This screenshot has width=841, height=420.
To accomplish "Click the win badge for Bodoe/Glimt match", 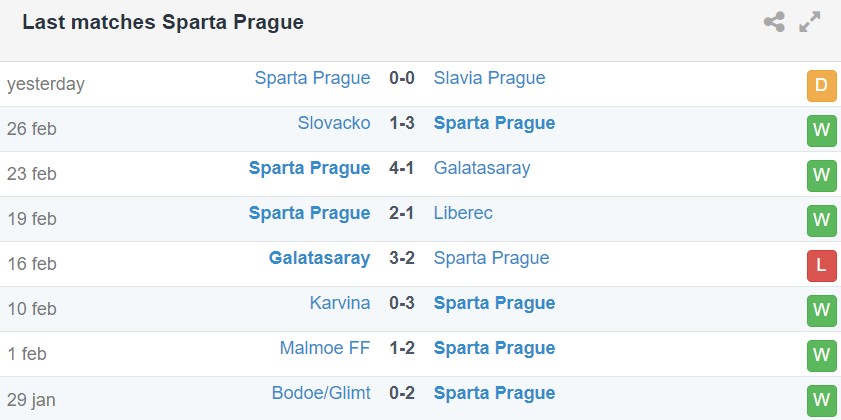I will point(821,400).
